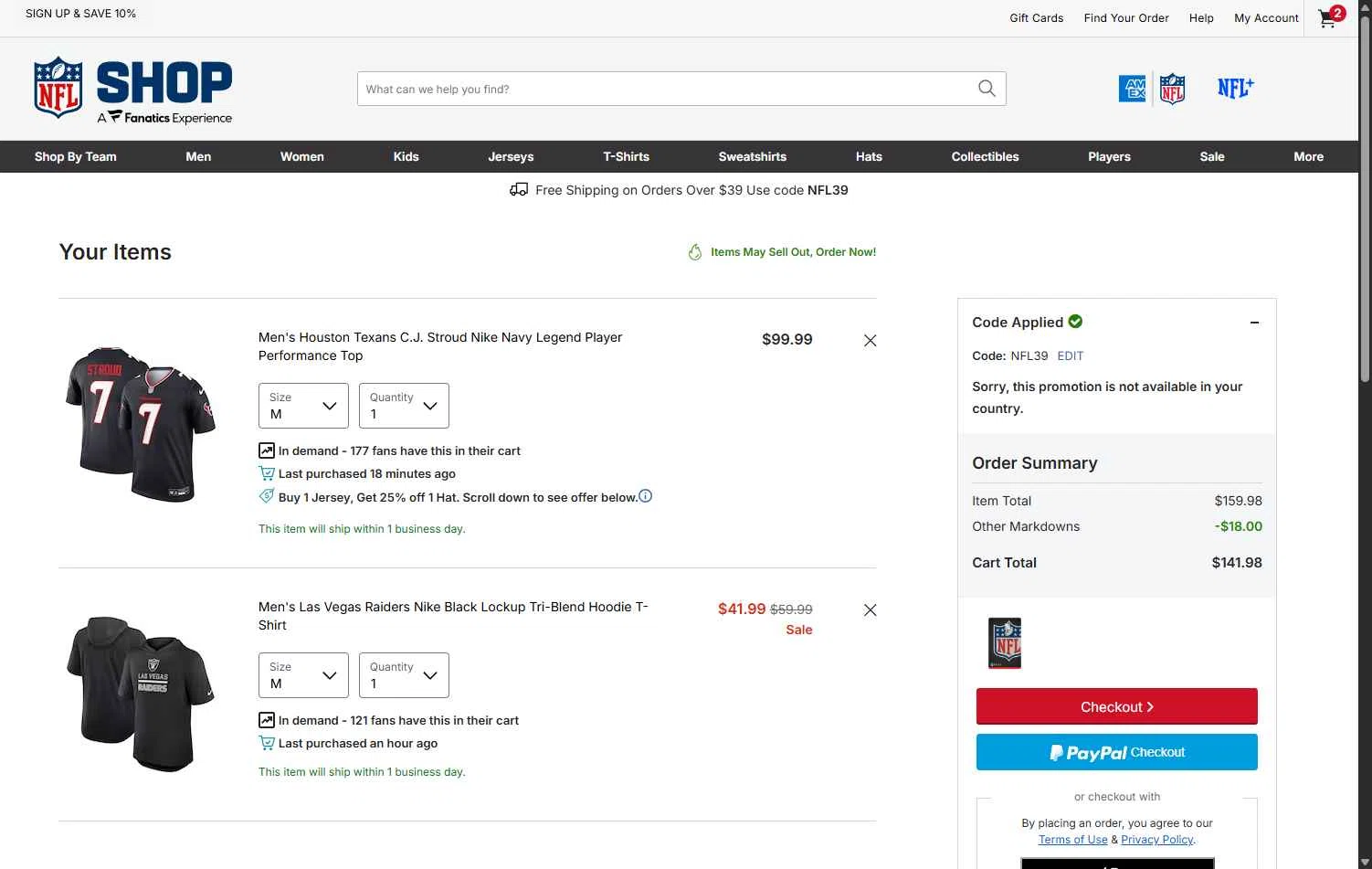This screenshot has width=1372, height=869.
Task: Open the shopping cart icon
Action: tap(1330, 17)
